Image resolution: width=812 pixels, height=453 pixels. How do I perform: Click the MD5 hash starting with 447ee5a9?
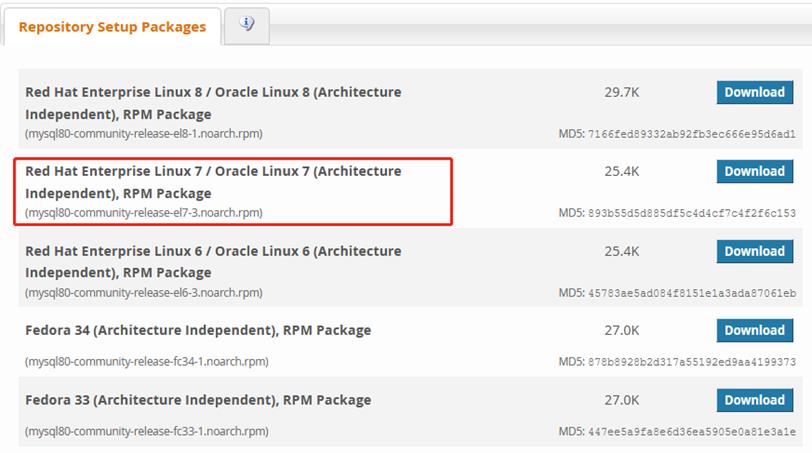pos(691,432)
